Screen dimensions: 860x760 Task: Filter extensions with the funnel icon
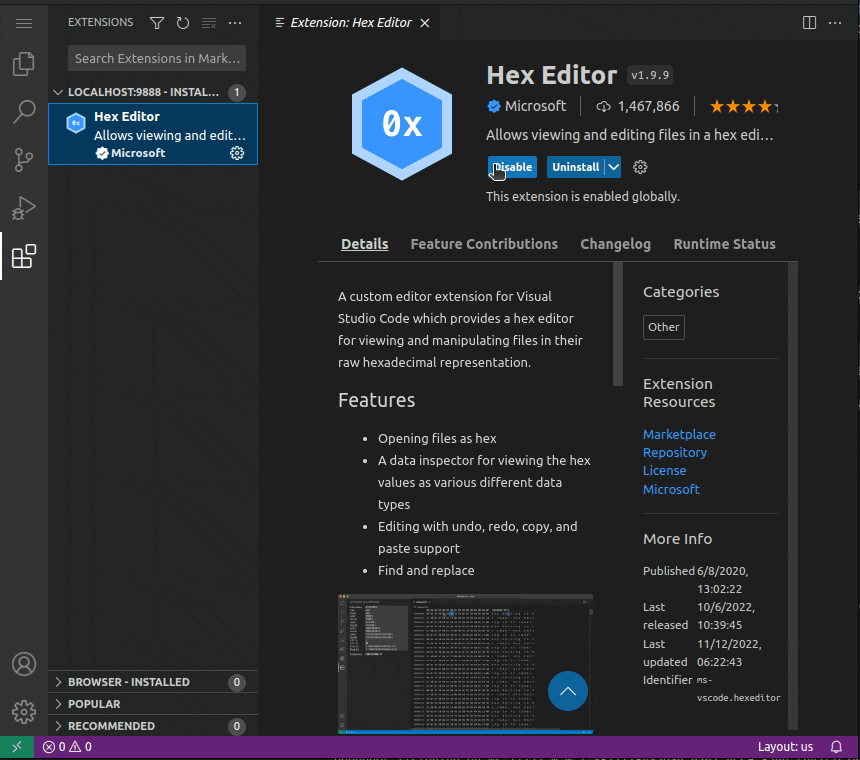[157, 23]
